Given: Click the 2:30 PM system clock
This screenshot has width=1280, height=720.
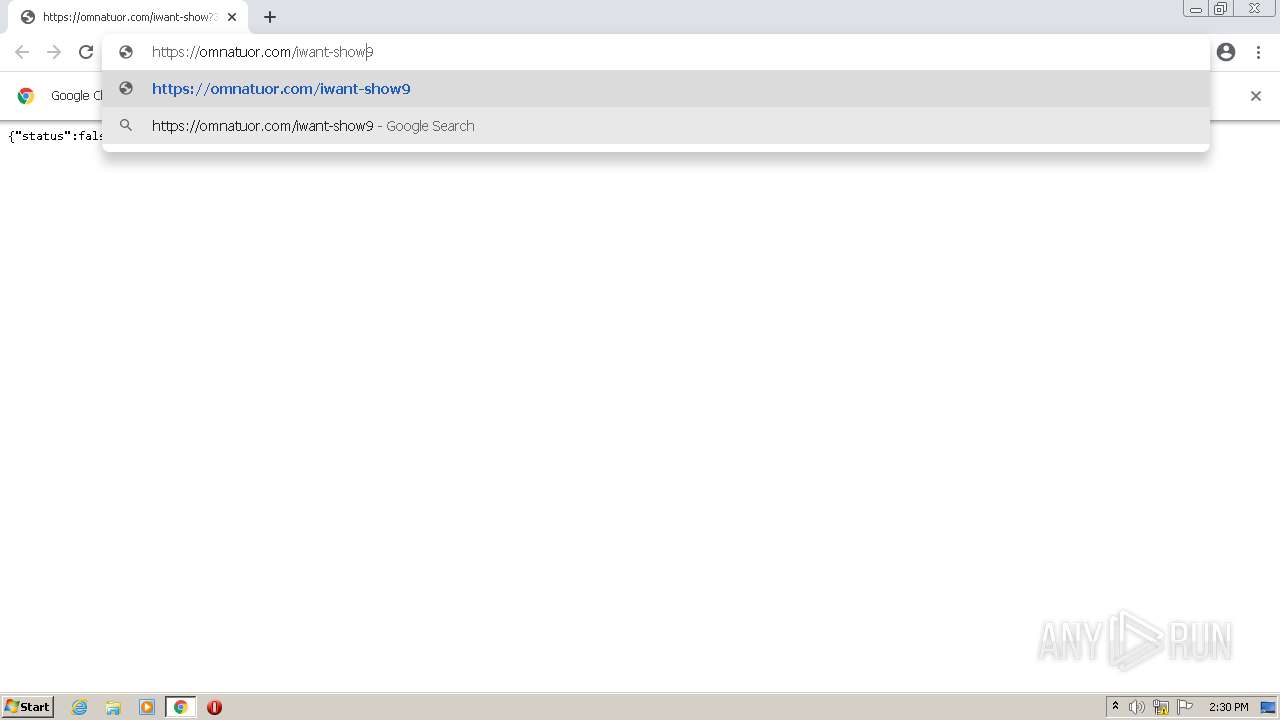Looking at the screenshot, I should point(1228,707).
